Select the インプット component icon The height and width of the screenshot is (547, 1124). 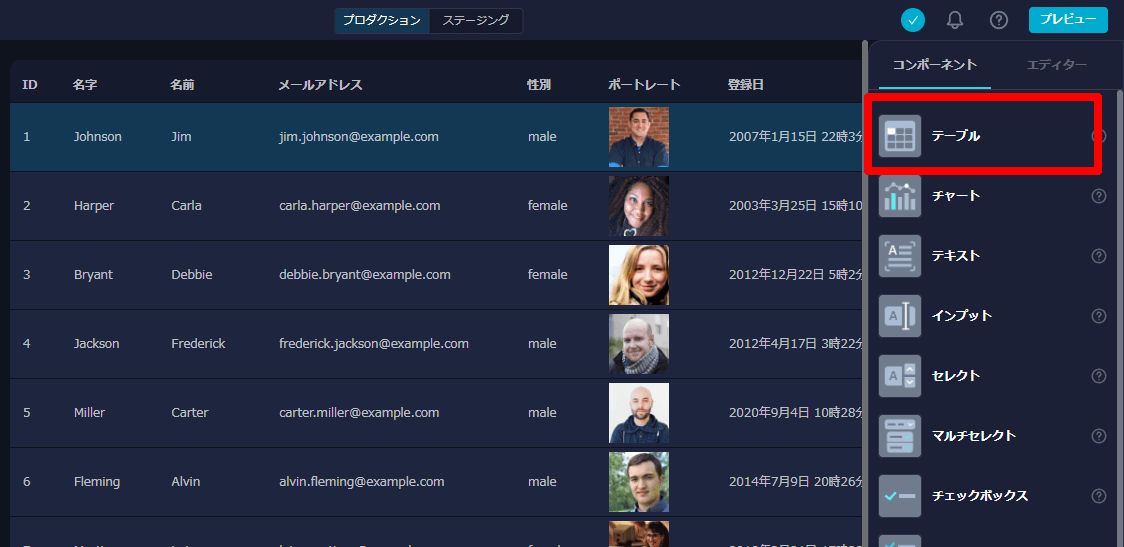point(900,316)
